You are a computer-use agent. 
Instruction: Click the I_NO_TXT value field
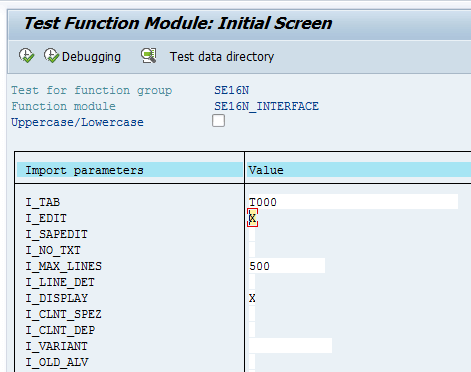click(252, 250)
